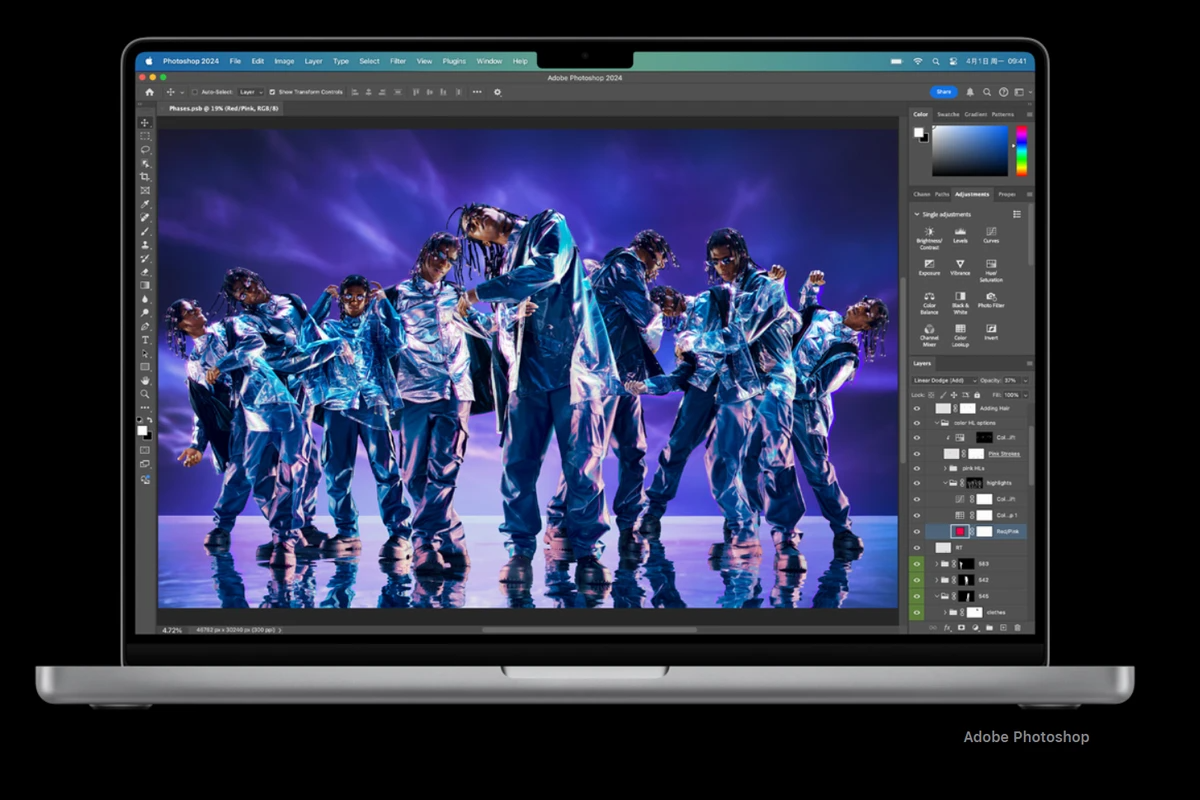Open the Layer menu

click(x=313, y=61)
